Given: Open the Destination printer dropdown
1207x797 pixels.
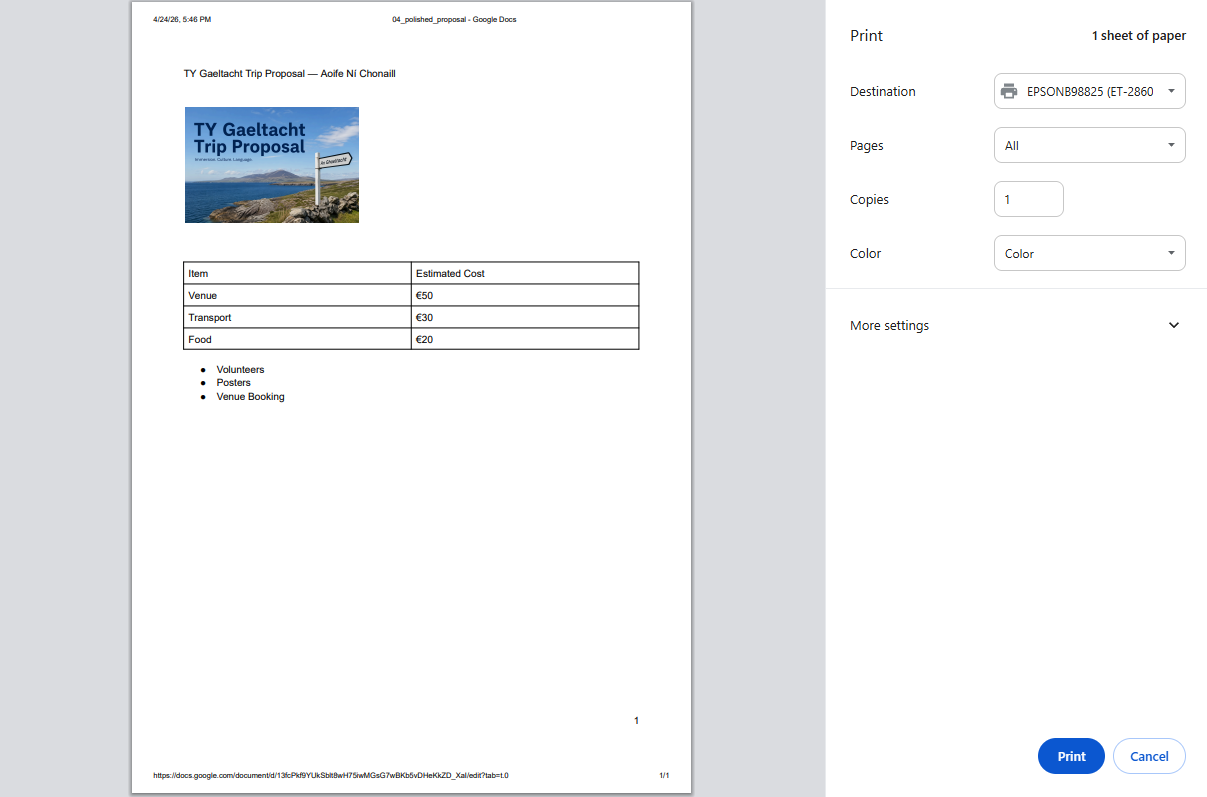Looking at the screenshot, I should [1090, 91].
